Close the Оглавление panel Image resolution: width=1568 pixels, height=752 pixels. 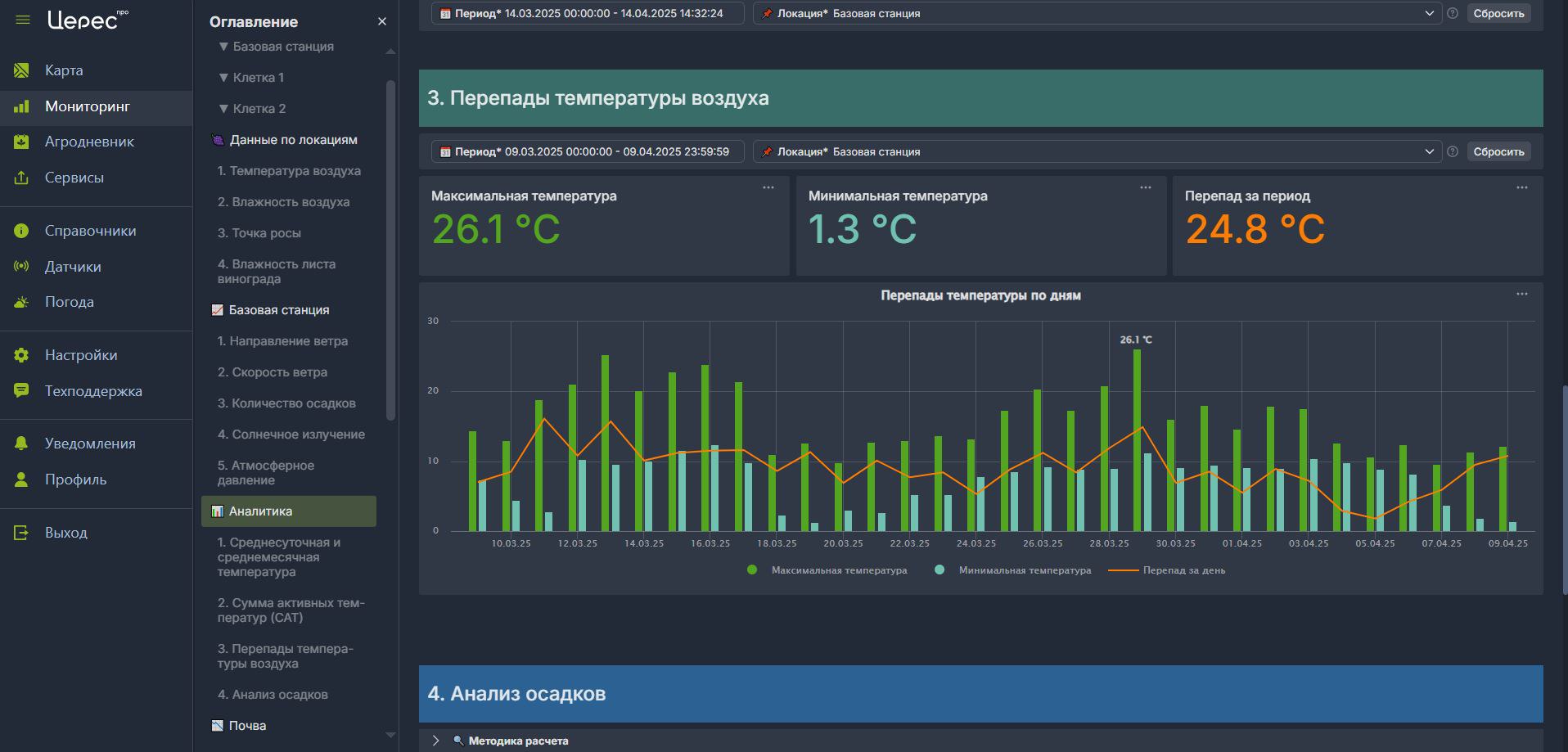[x=381, y=22]
